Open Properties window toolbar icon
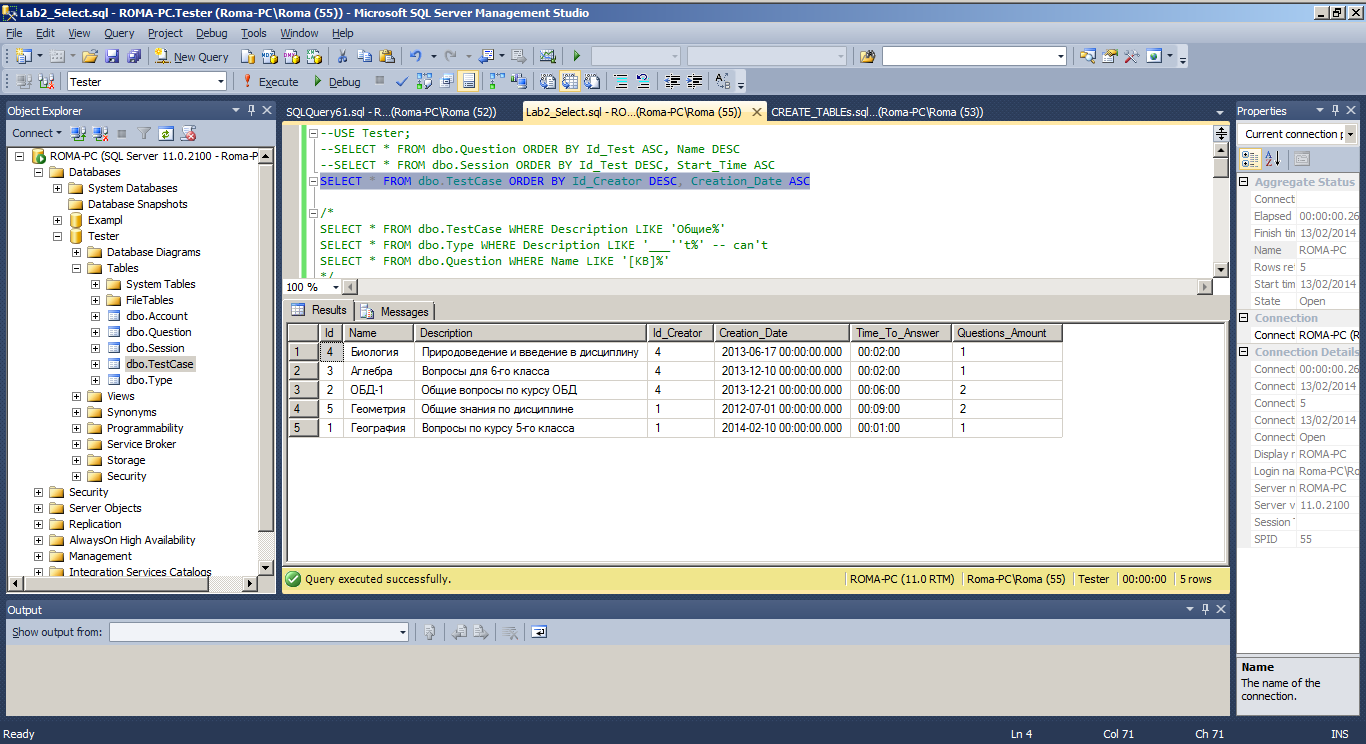This screenshot has height=744, width=1366. (1110, 57)
